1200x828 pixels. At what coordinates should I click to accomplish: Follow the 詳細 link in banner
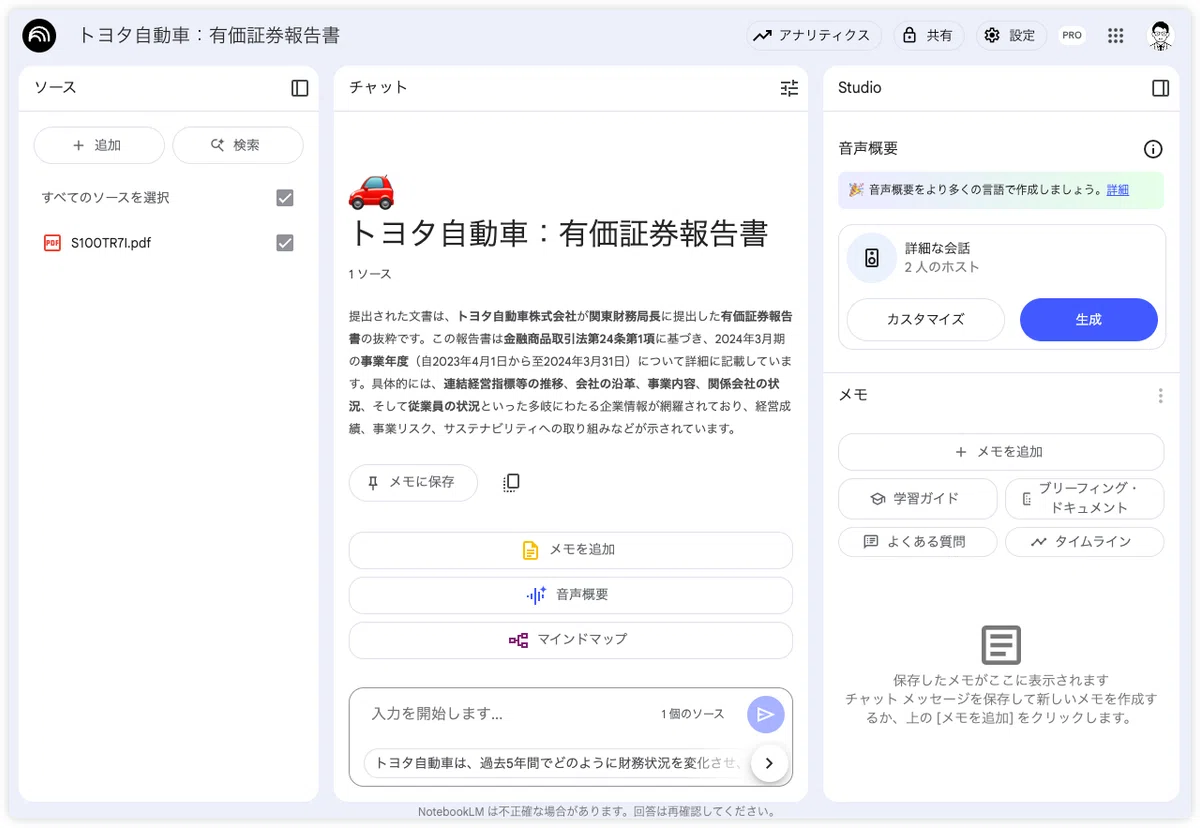1117,190
